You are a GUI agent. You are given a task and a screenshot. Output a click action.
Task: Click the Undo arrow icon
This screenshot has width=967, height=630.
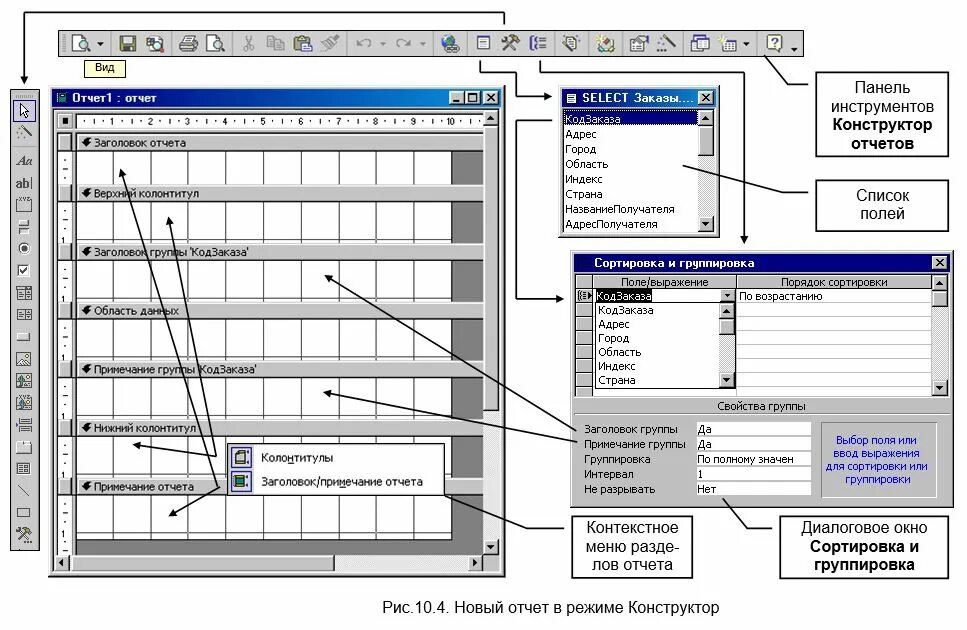tap(364, 44)
